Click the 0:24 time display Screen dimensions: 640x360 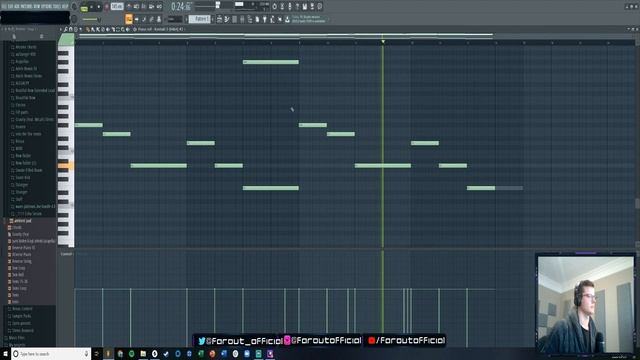[181, 7]
